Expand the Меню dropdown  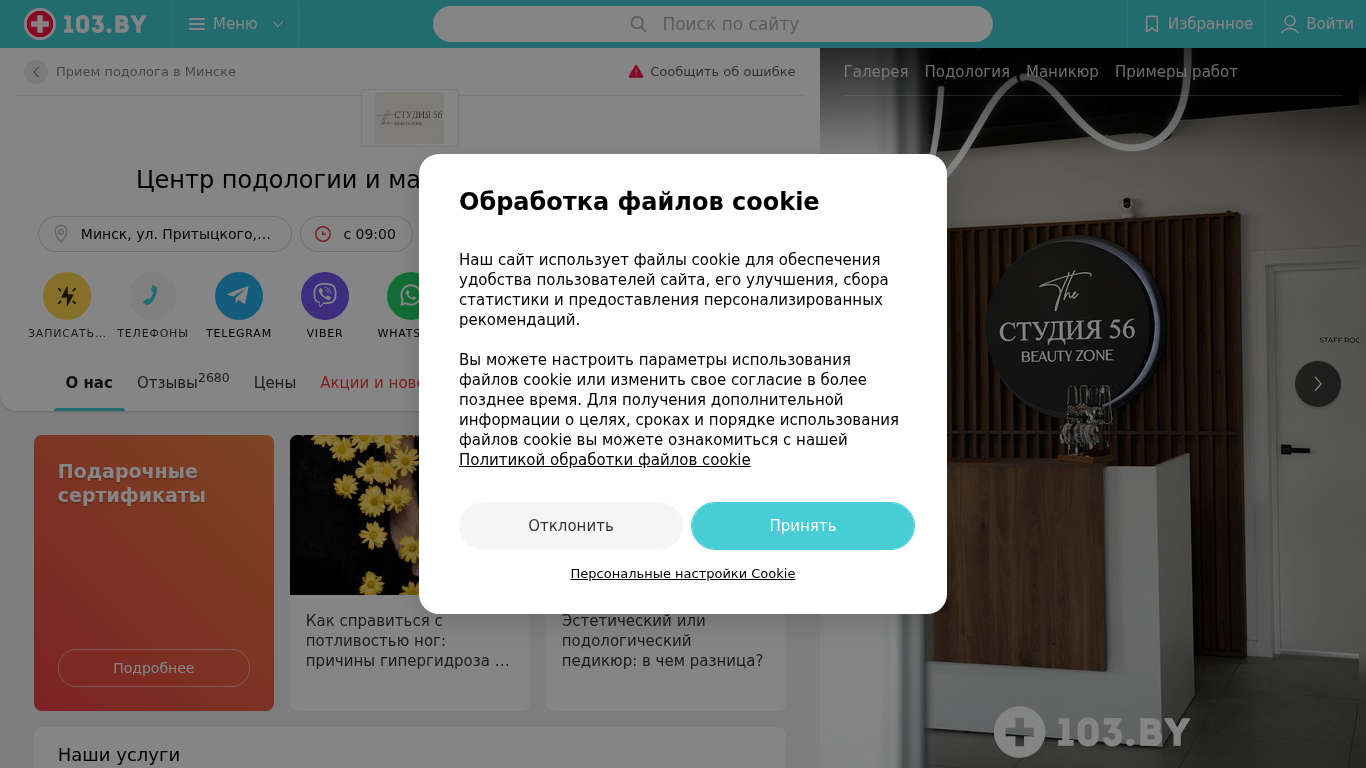coord(236,24)
